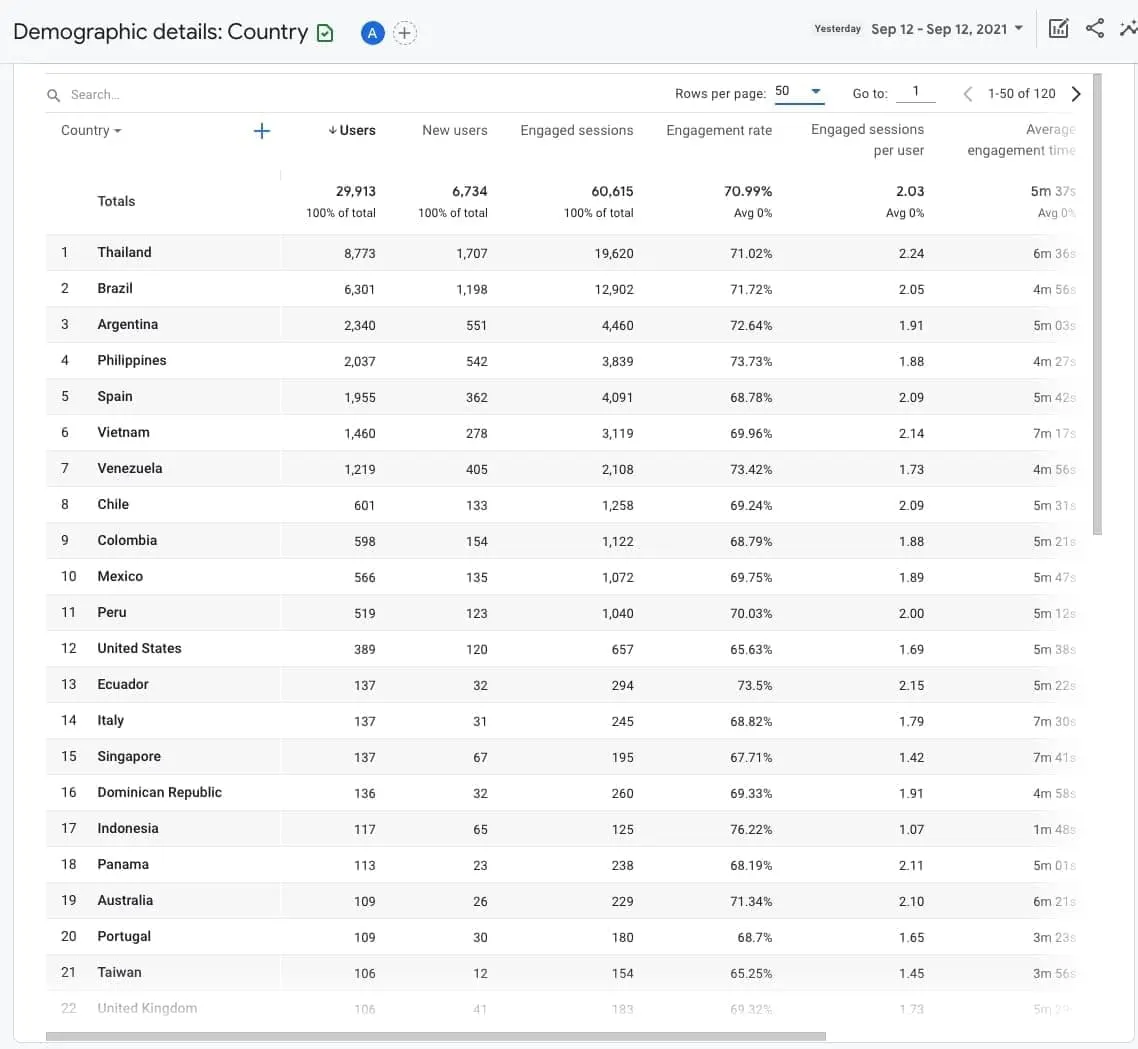Add secondary dimension with blue plus

[x=261, y=131]
